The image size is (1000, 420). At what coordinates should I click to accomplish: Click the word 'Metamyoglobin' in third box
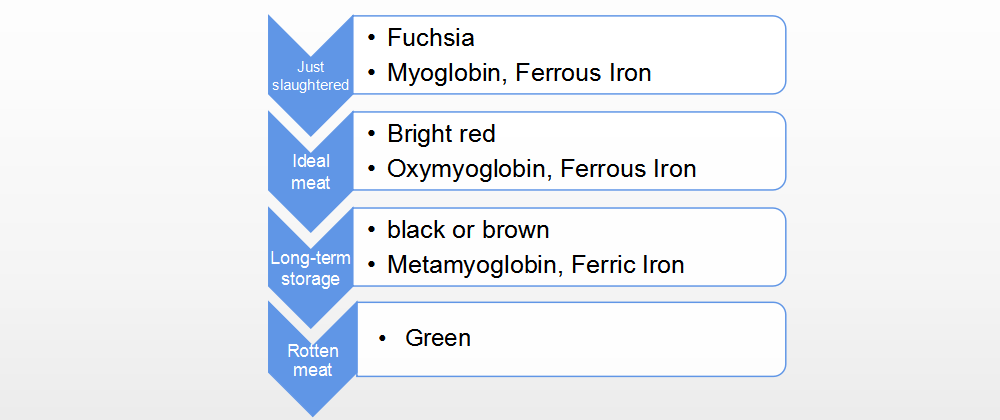[471, 266]
